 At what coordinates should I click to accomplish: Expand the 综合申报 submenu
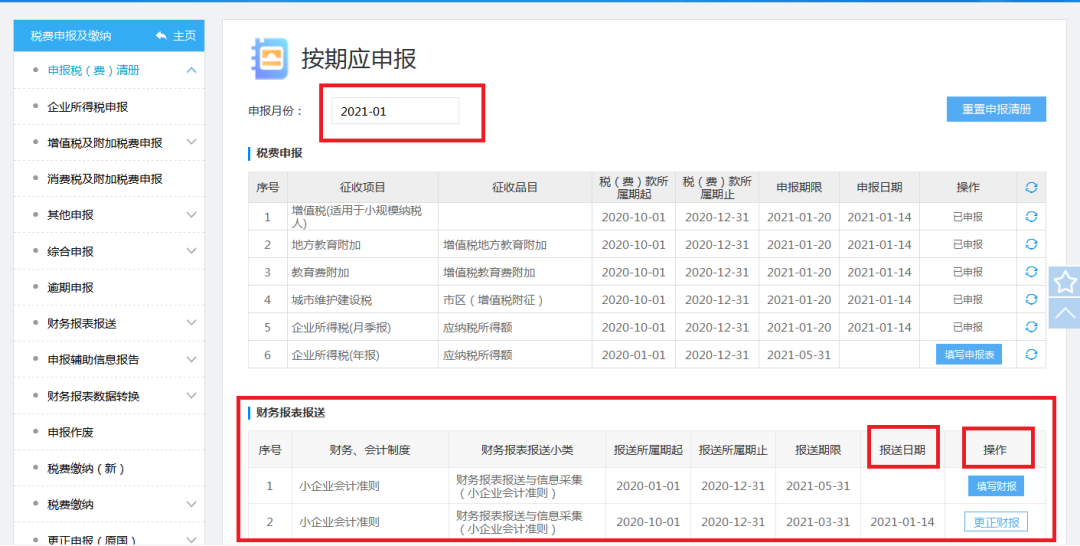(x=191, y=251)
